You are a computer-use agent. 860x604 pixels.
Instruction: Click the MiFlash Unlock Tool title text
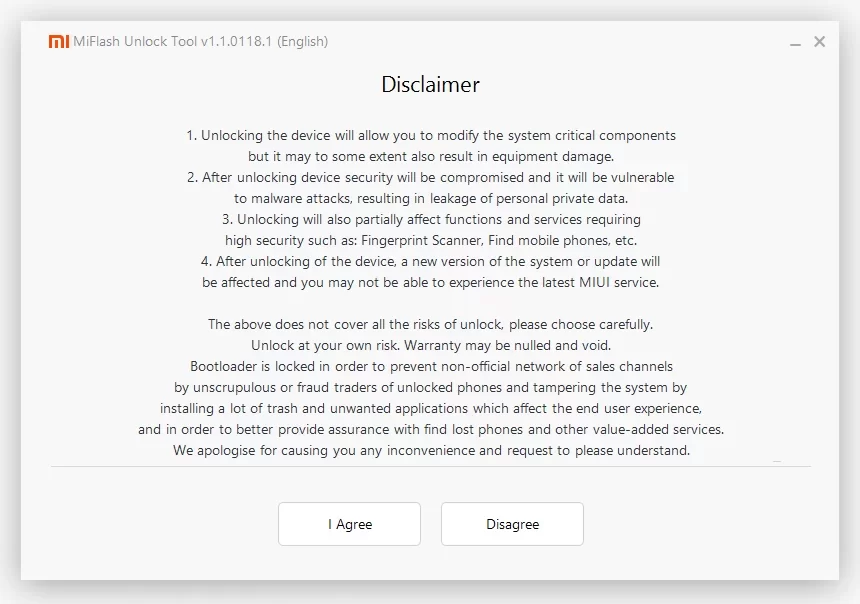[200, 42]
